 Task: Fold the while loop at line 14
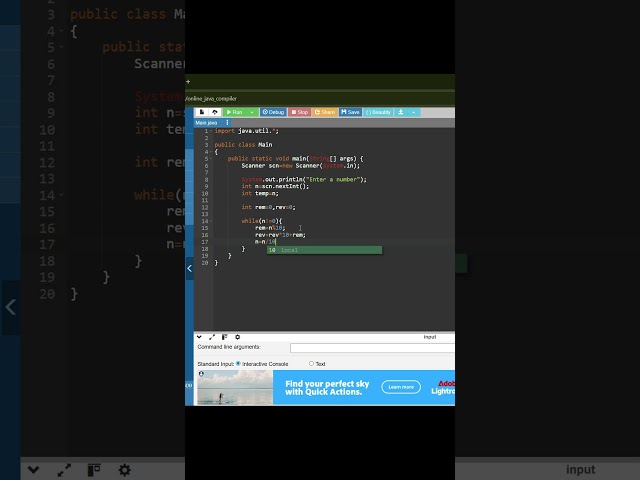coord(211,221)
